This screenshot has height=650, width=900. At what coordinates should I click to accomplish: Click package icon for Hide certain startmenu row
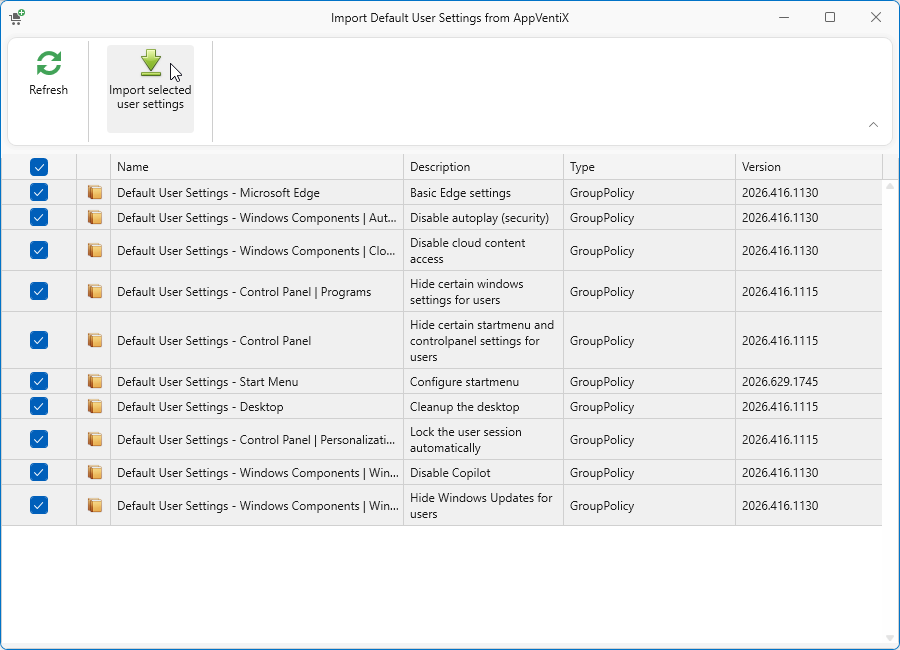[95, 341]
